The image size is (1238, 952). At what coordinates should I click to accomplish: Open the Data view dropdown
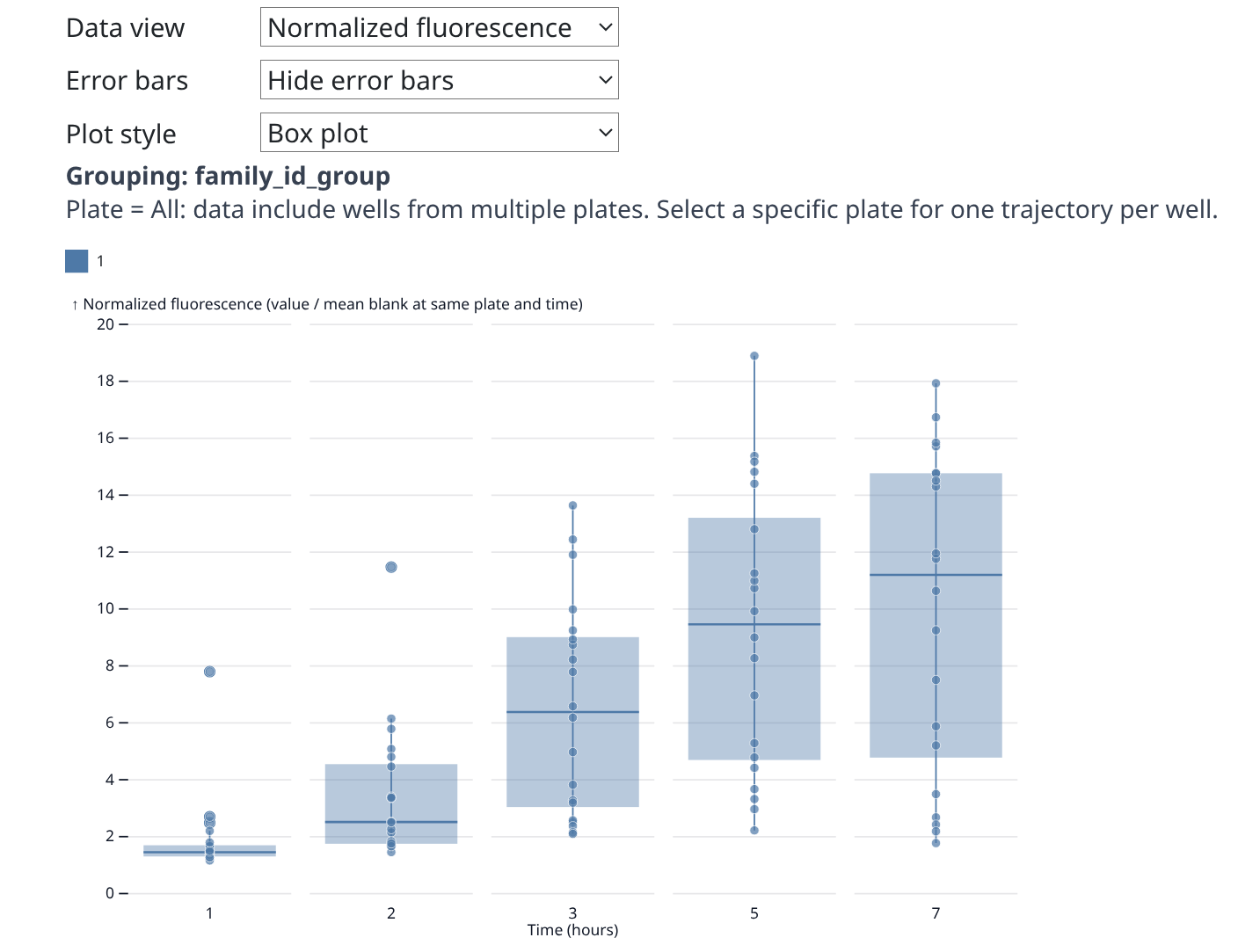tap(439, 27)
